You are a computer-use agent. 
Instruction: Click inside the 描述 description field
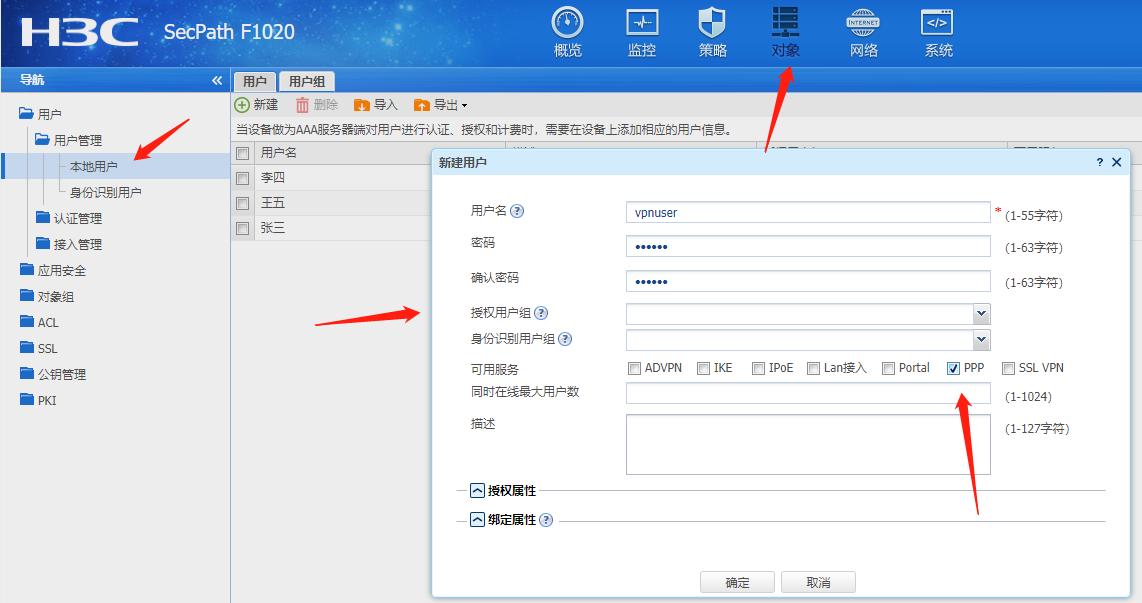click(807, 445)
